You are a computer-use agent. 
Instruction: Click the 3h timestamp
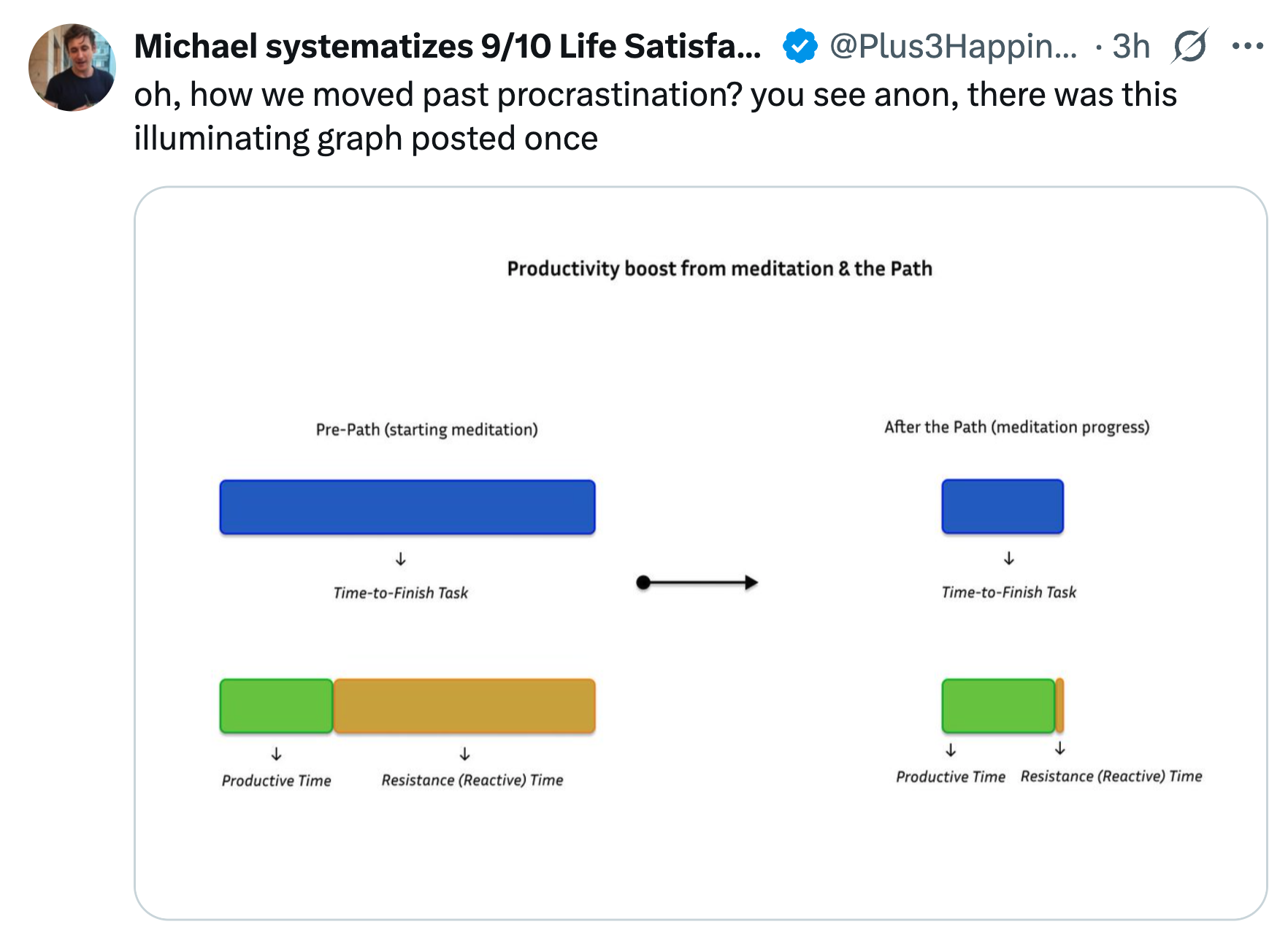[x=1130, y=47]
